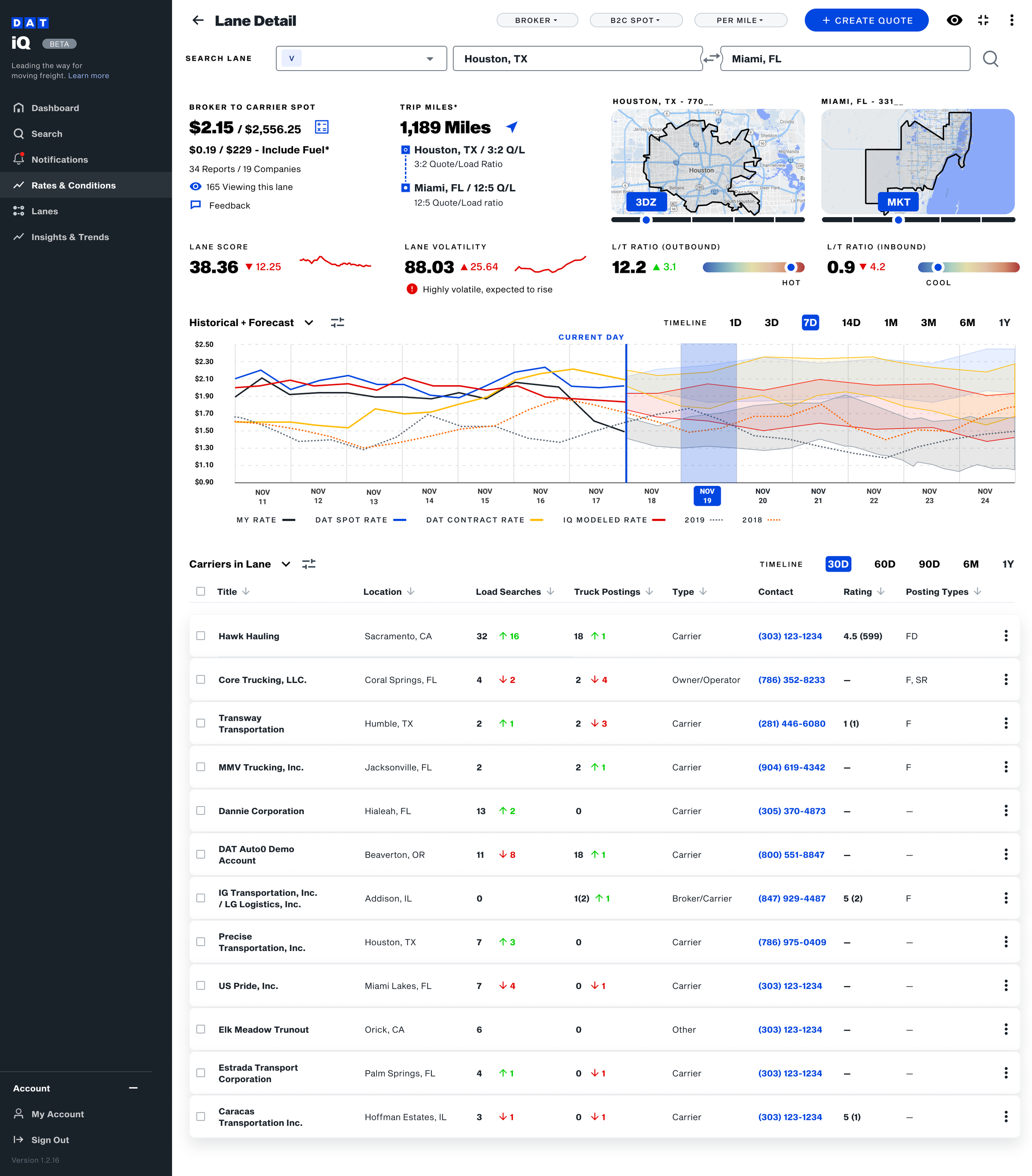Screen dimensions: 1032x1176
Task: Expand the Carriers in Lane chevron
Action: coord(286,564)
